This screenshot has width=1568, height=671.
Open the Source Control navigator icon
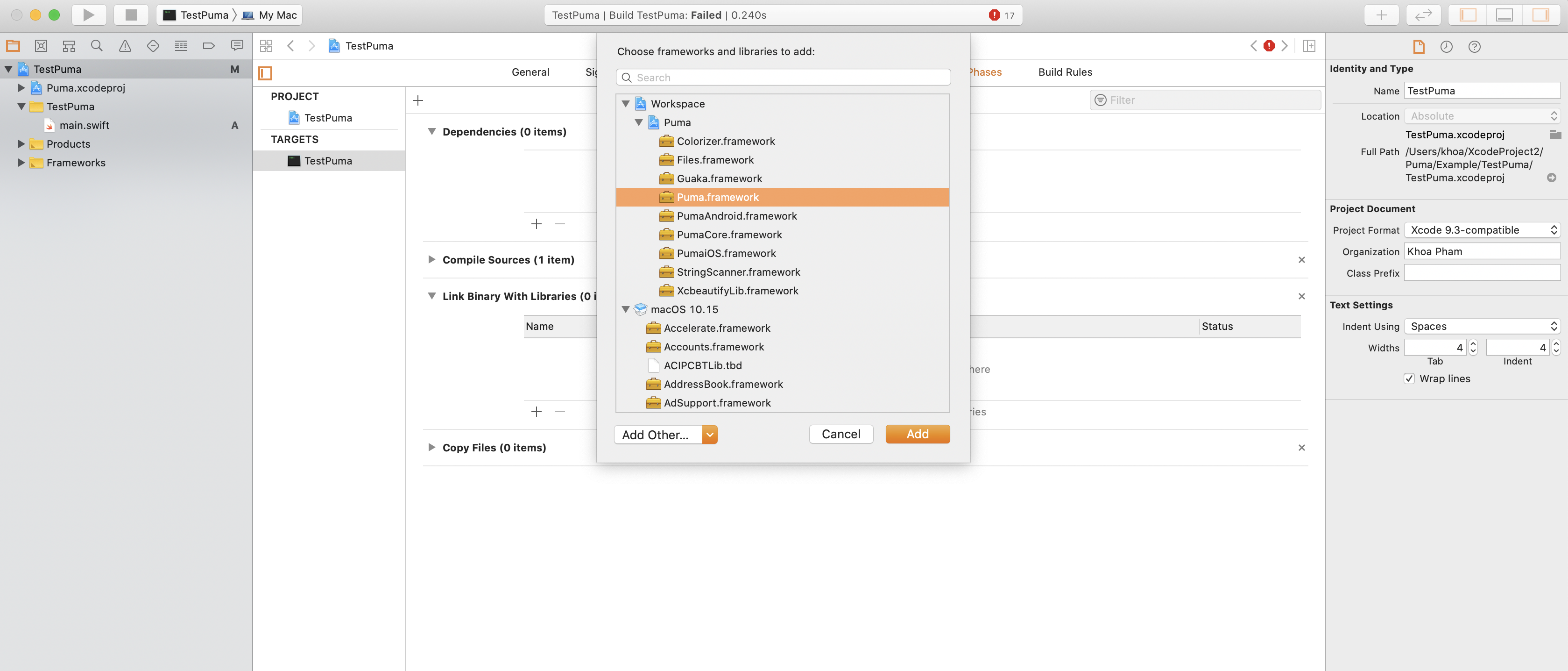click(41, 46)
